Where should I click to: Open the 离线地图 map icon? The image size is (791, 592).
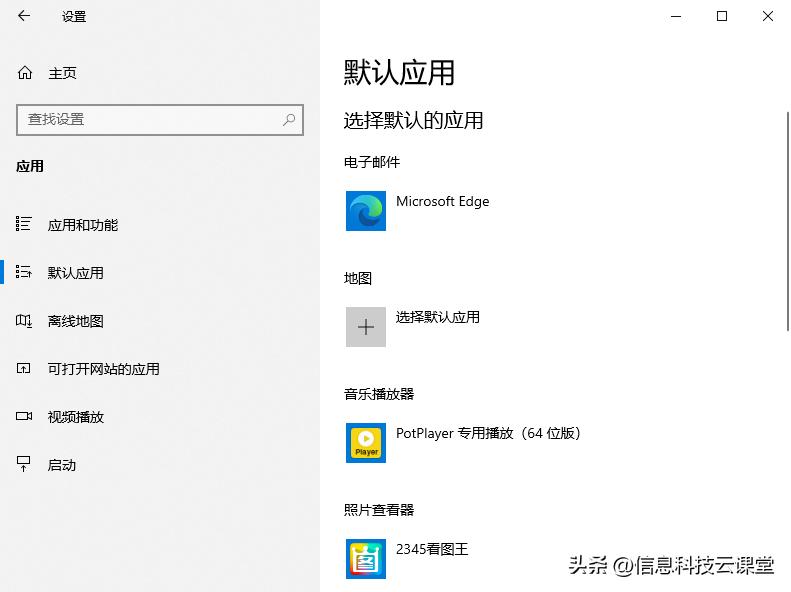[24, 321]
